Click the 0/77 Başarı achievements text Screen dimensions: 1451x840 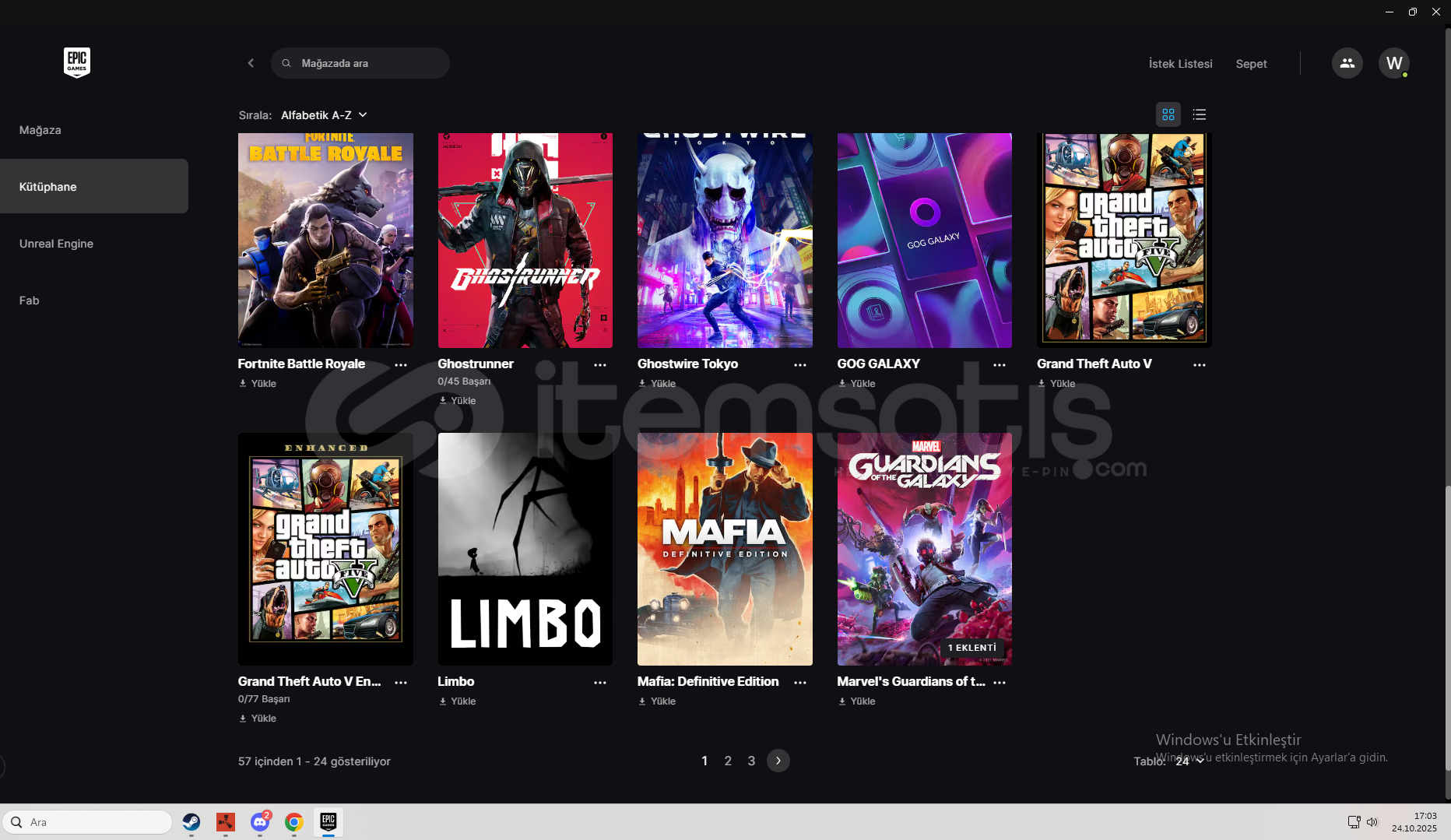tap(264, 699)
